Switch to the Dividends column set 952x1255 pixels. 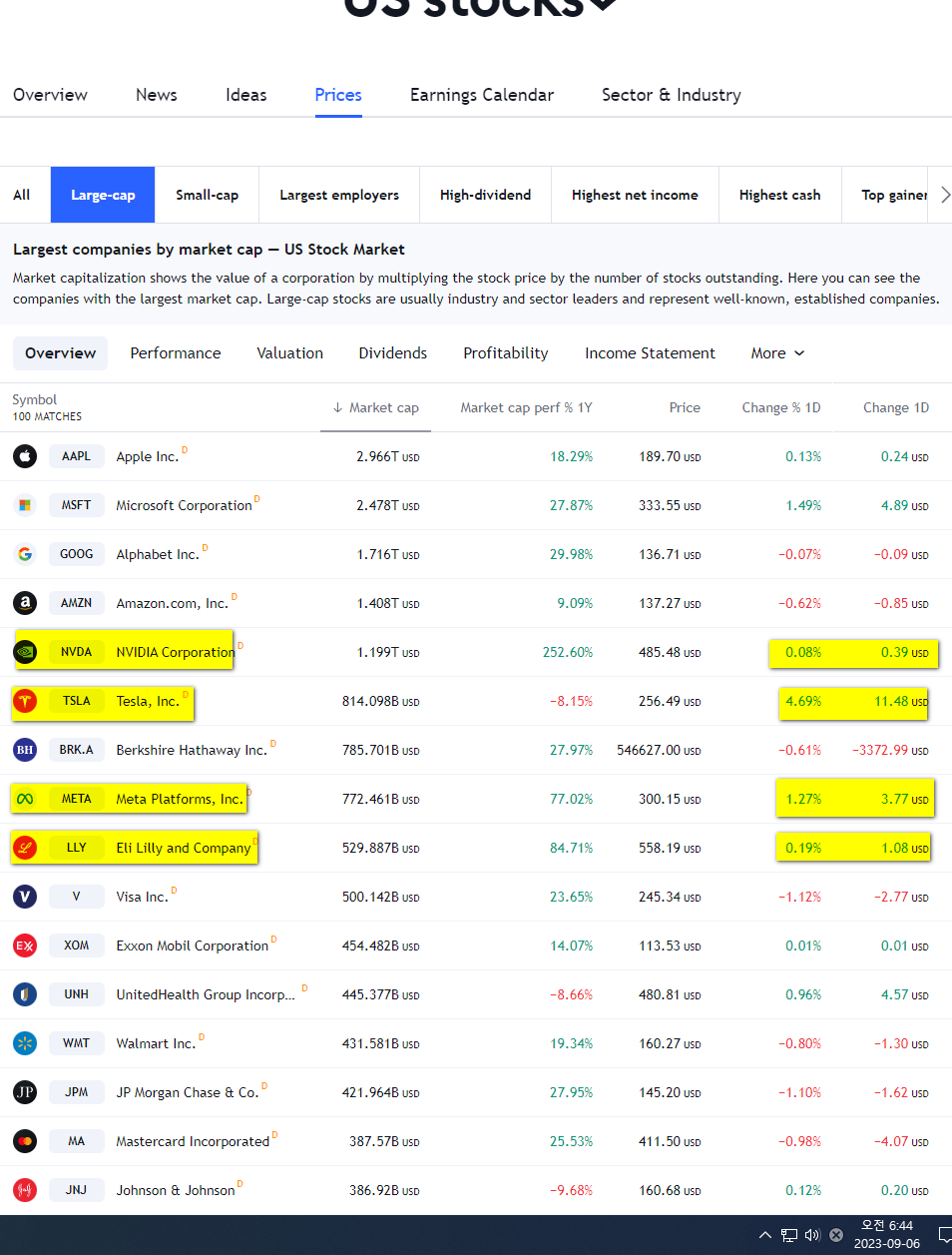(x=393, y=353)
